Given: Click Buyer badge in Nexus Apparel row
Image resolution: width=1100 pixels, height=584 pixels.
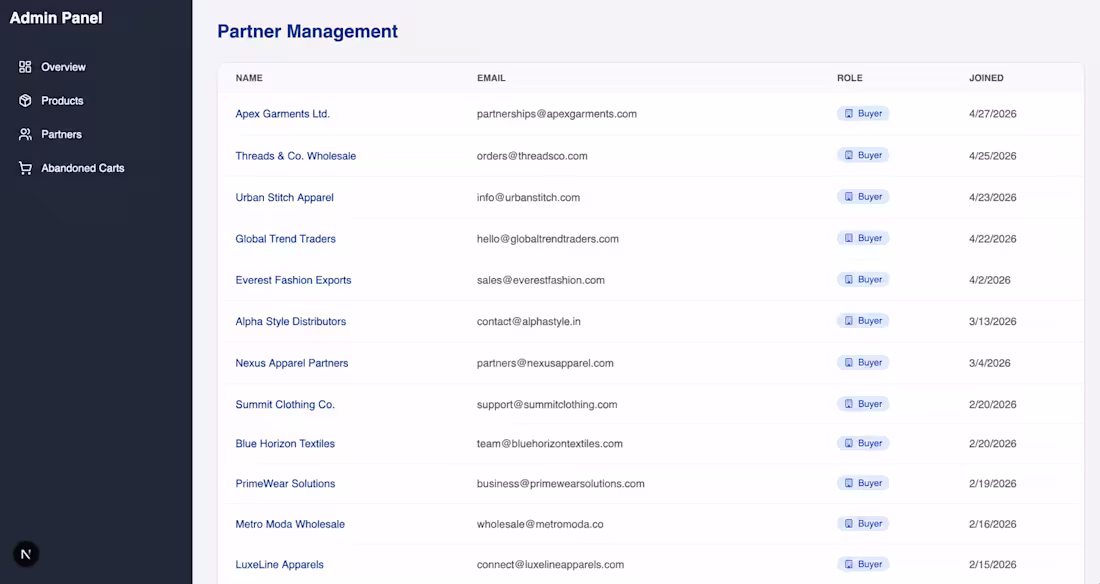Looking at the screenshot, I should [863, 362].
